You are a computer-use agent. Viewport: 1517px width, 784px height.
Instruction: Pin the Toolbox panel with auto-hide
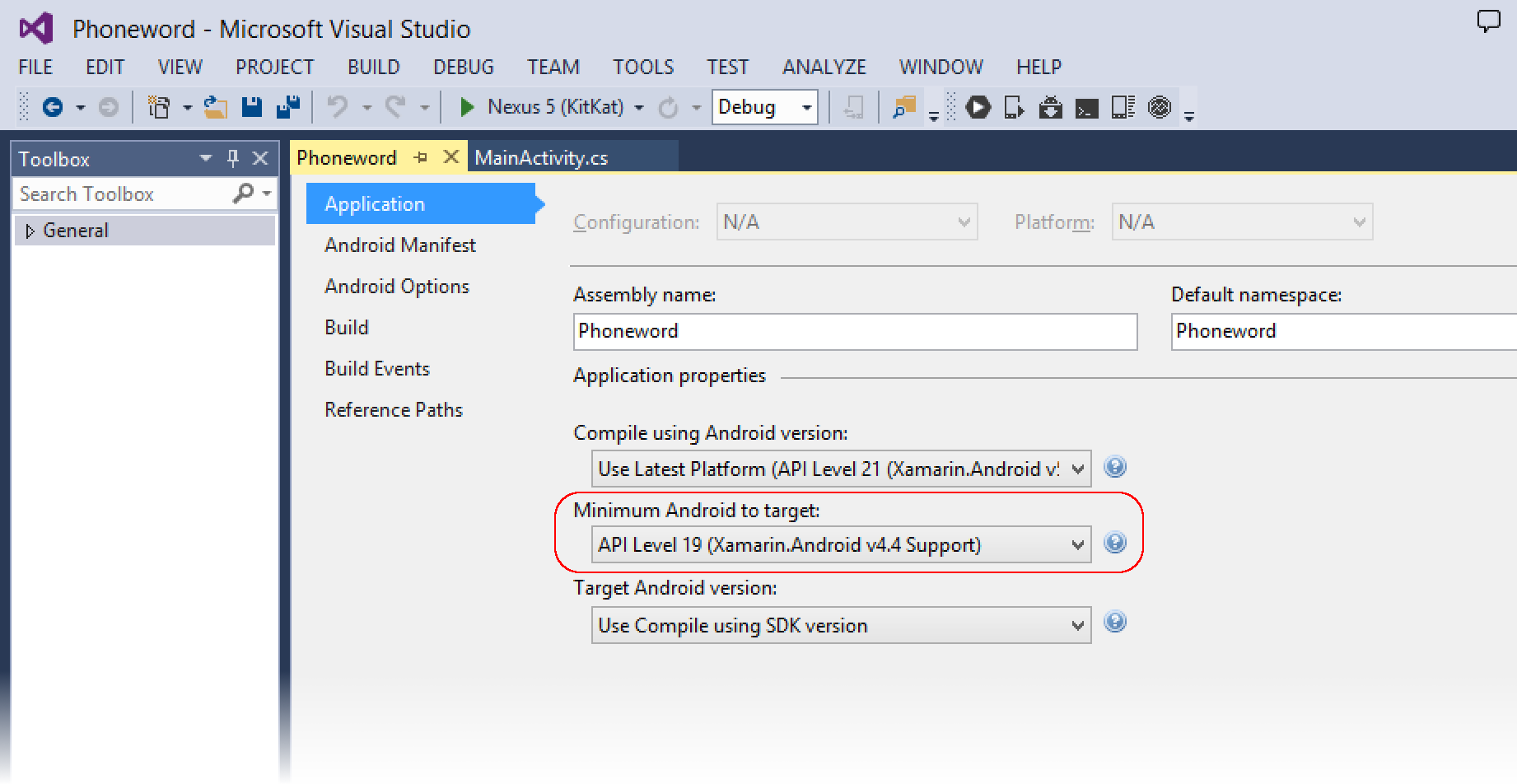tap(233, 158)
